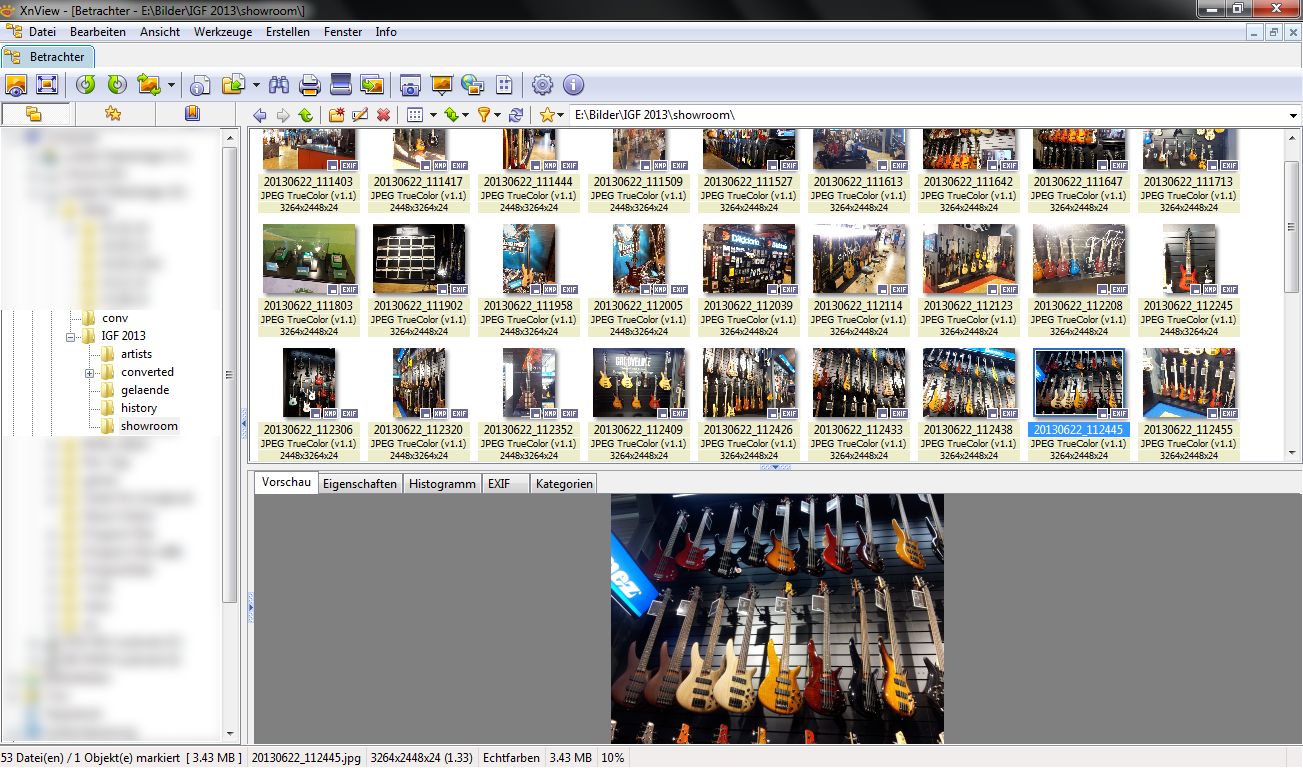Open the Fenster menu

[x=343, y=32]
